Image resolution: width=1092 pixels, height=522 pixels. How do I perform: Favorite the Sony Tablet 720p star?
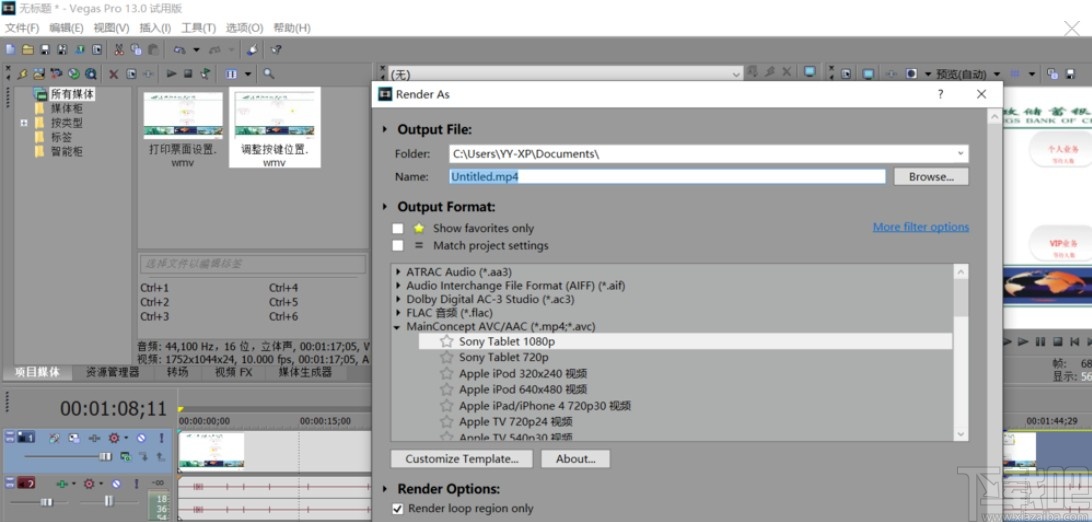coord(446,357)
